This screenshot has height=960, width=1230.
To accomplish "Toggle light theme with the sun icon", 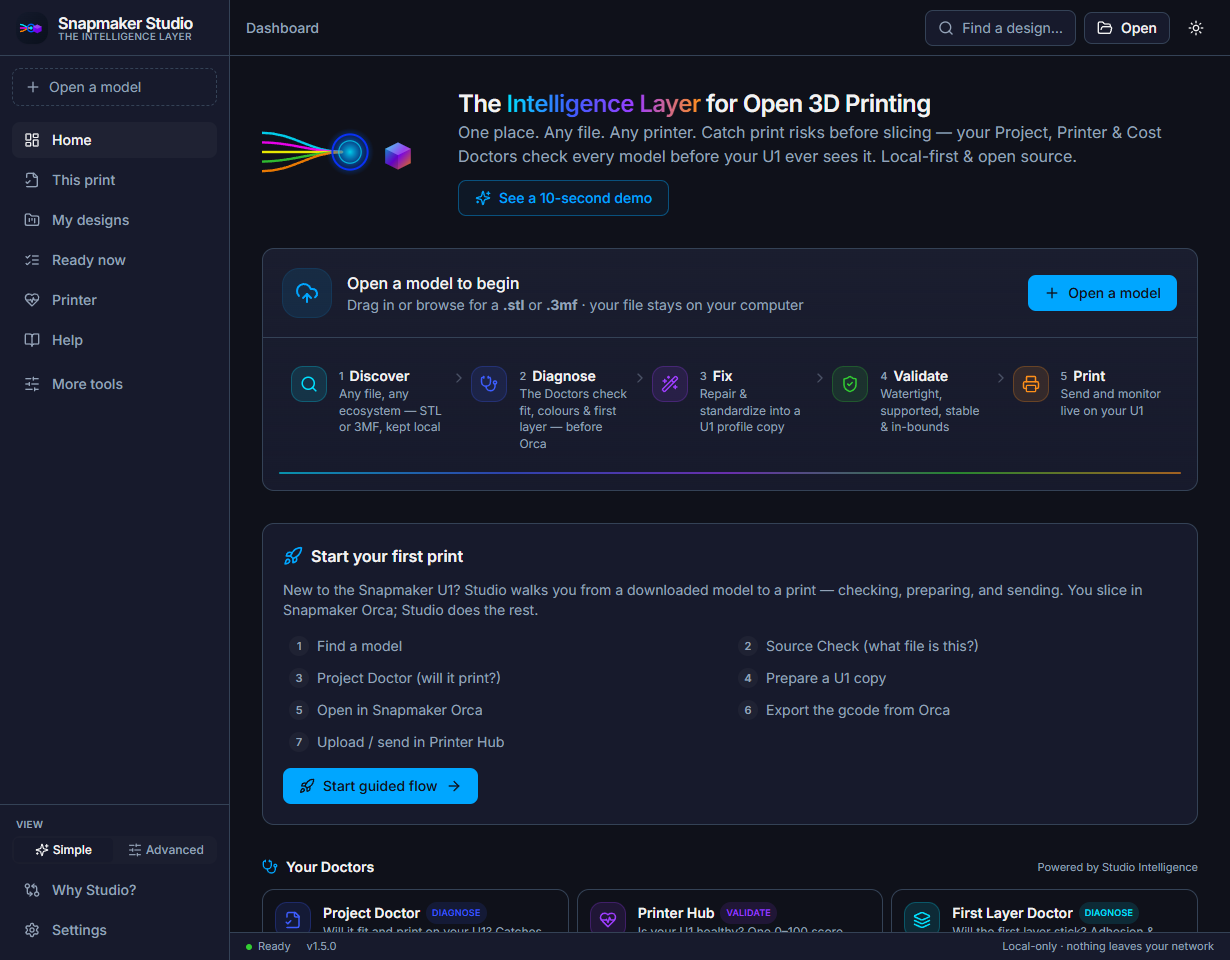I will pos(1196,28).
